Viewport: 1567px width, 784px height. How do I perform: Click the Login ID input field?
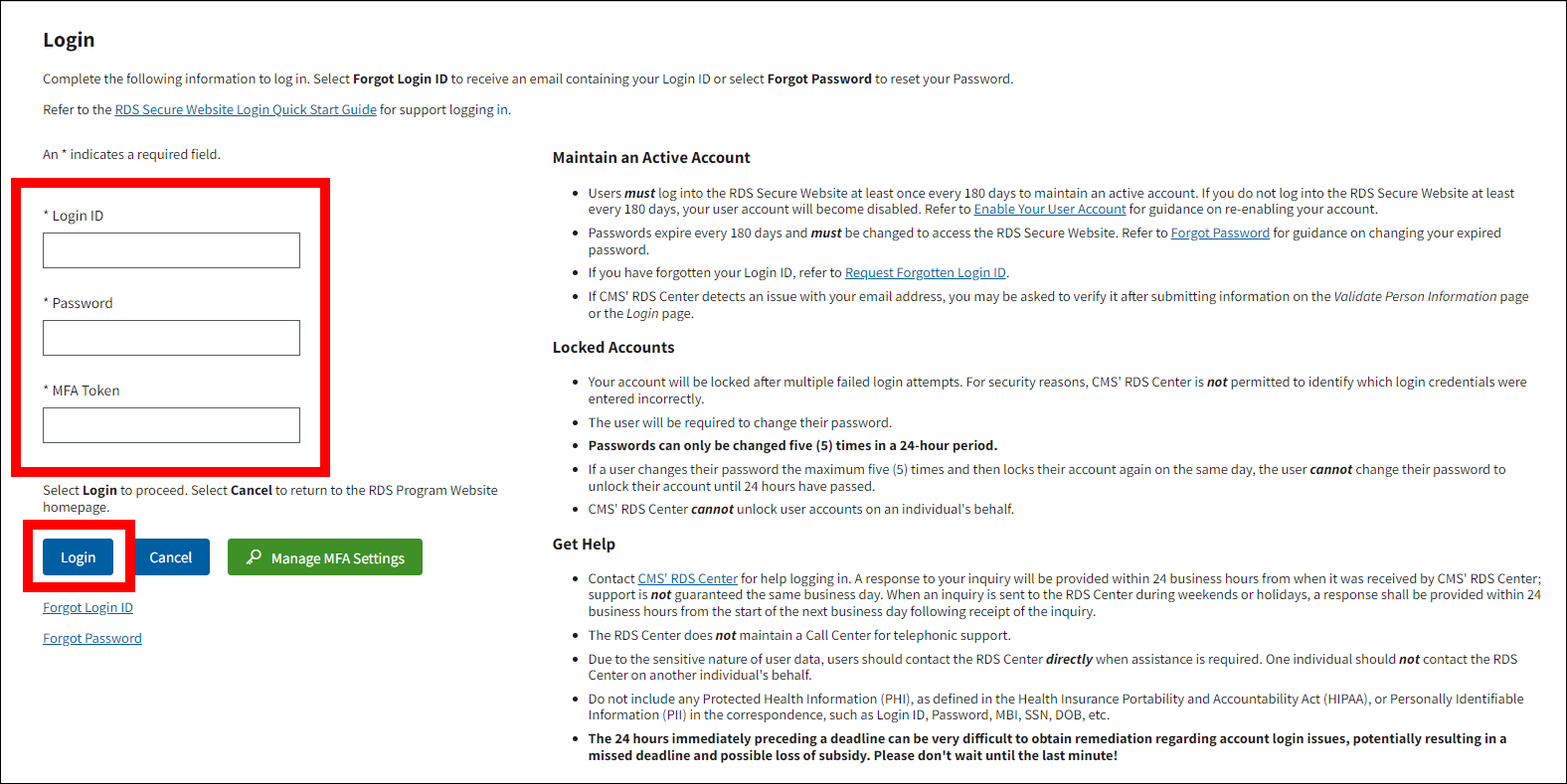tap(171, 250)
